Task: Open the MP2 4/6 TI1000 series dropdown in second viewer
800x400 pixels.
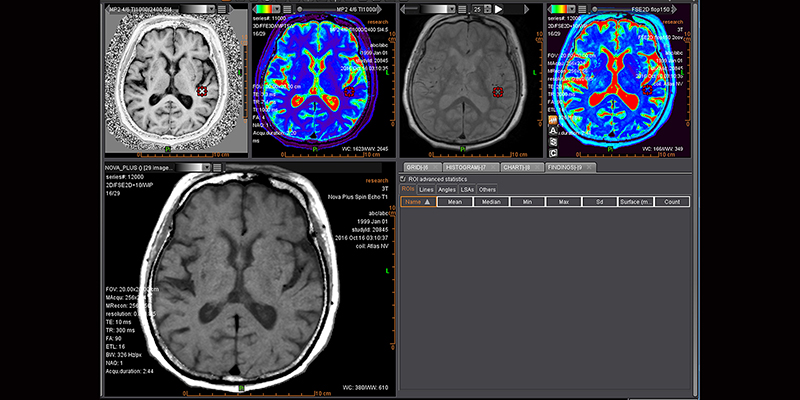Action: tap(339, 8)
